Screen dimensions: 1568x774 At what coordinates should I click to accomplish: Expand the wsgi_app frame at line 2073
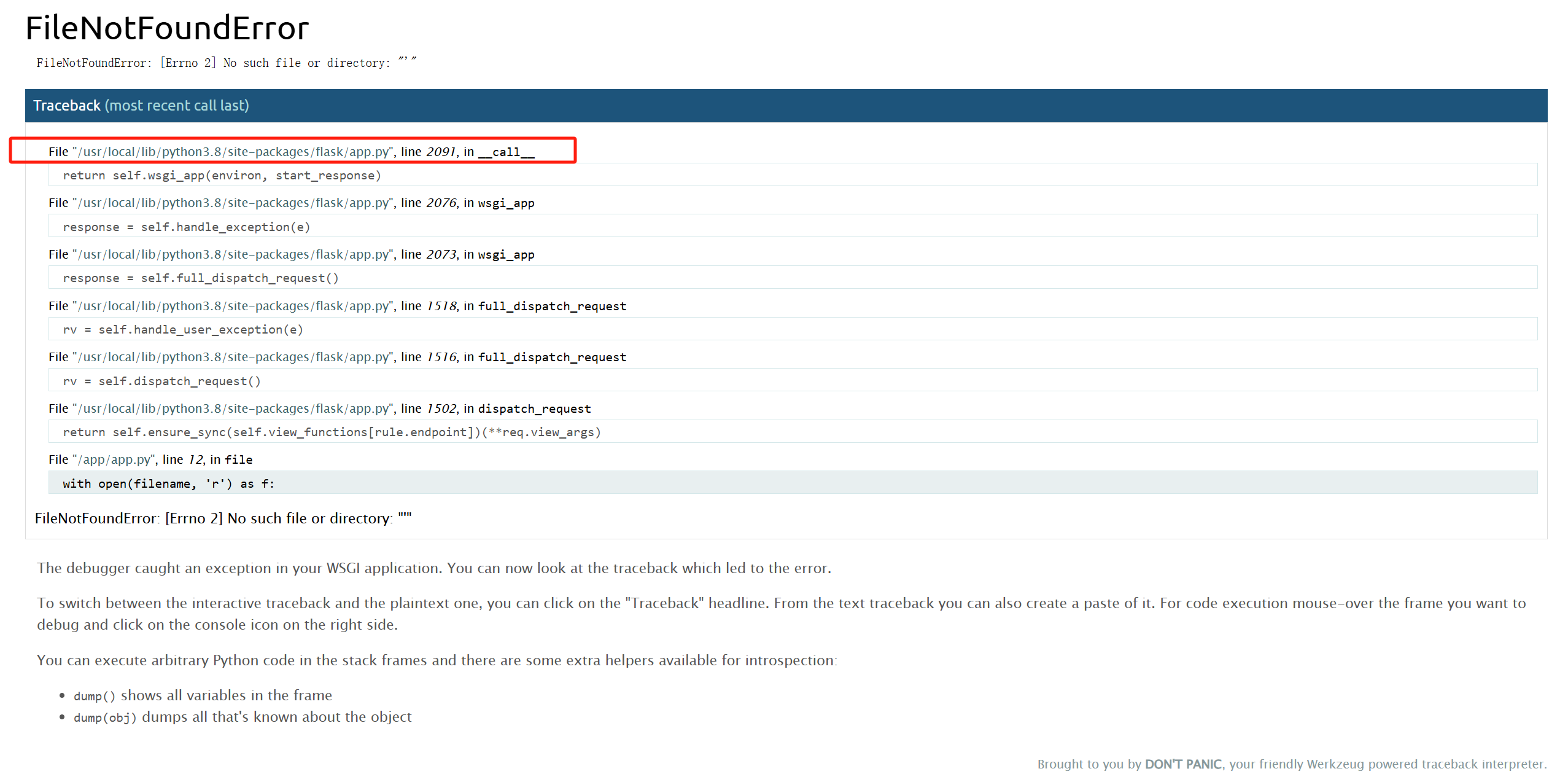tap(291, 254)
